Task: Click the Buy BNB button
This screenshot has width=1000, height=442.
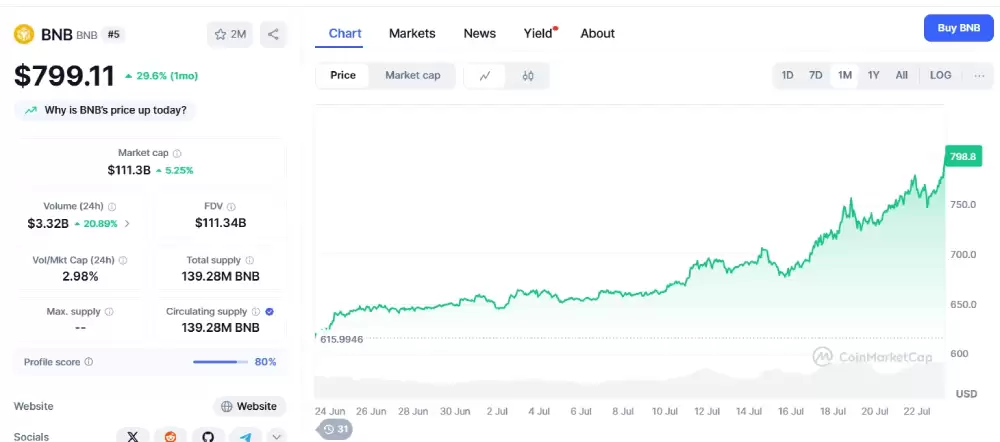Action: [958, 28]
